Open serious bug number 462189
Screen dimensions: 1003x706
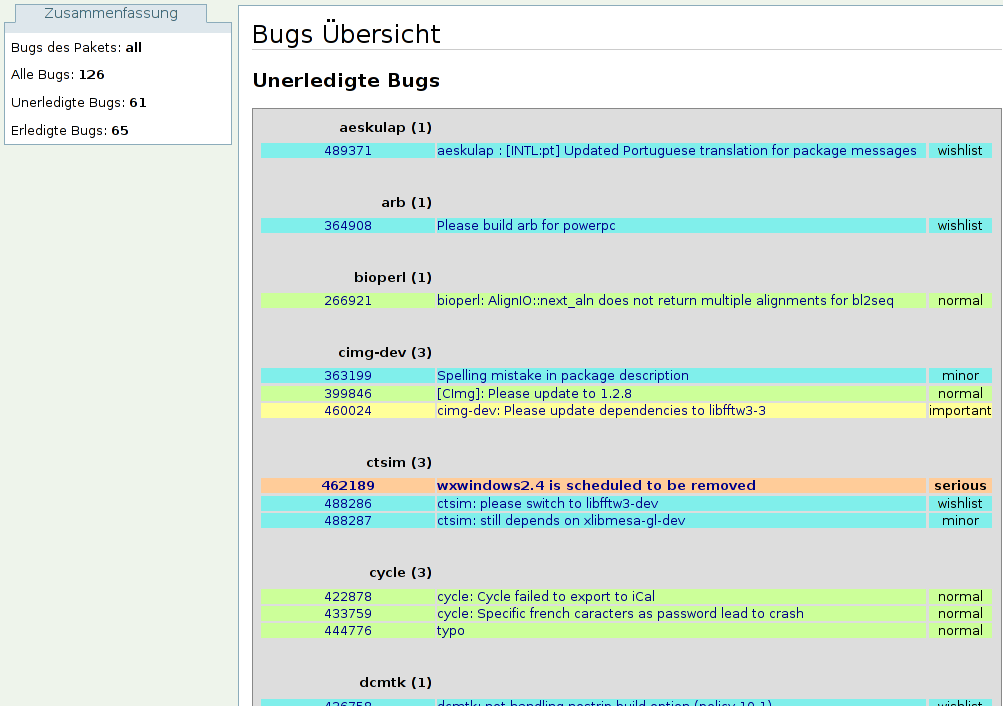pos(348,485)
